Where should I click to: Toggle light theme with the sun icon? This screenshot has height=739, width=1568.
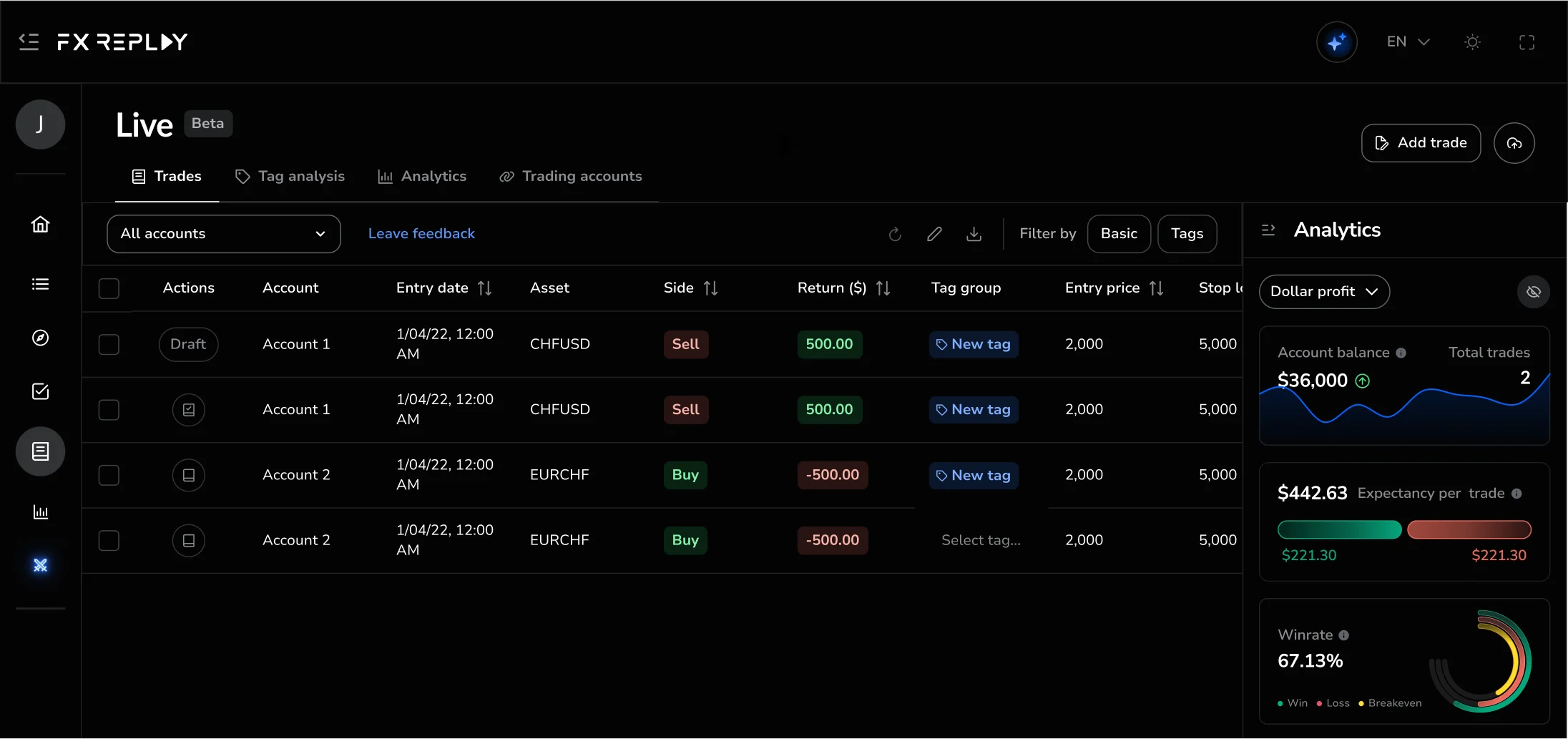click(x=1472, y=42)
